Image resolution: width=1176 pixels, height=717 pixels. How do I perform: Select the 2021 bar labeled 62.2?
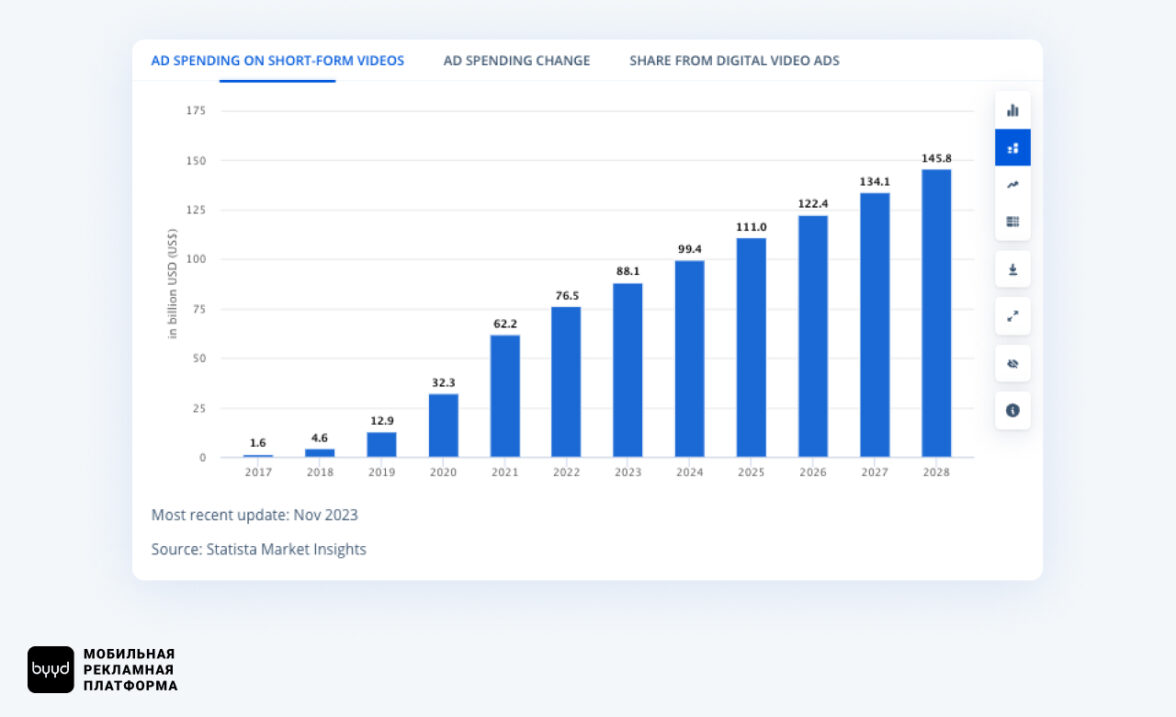505,396
